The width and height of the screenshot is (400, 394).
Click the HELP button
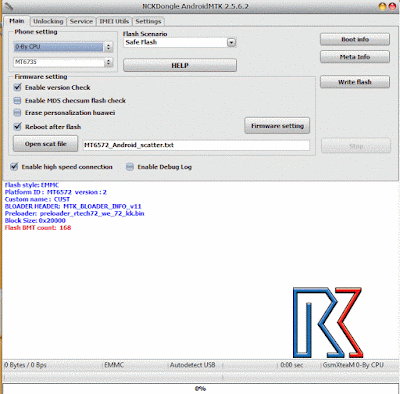180,65
